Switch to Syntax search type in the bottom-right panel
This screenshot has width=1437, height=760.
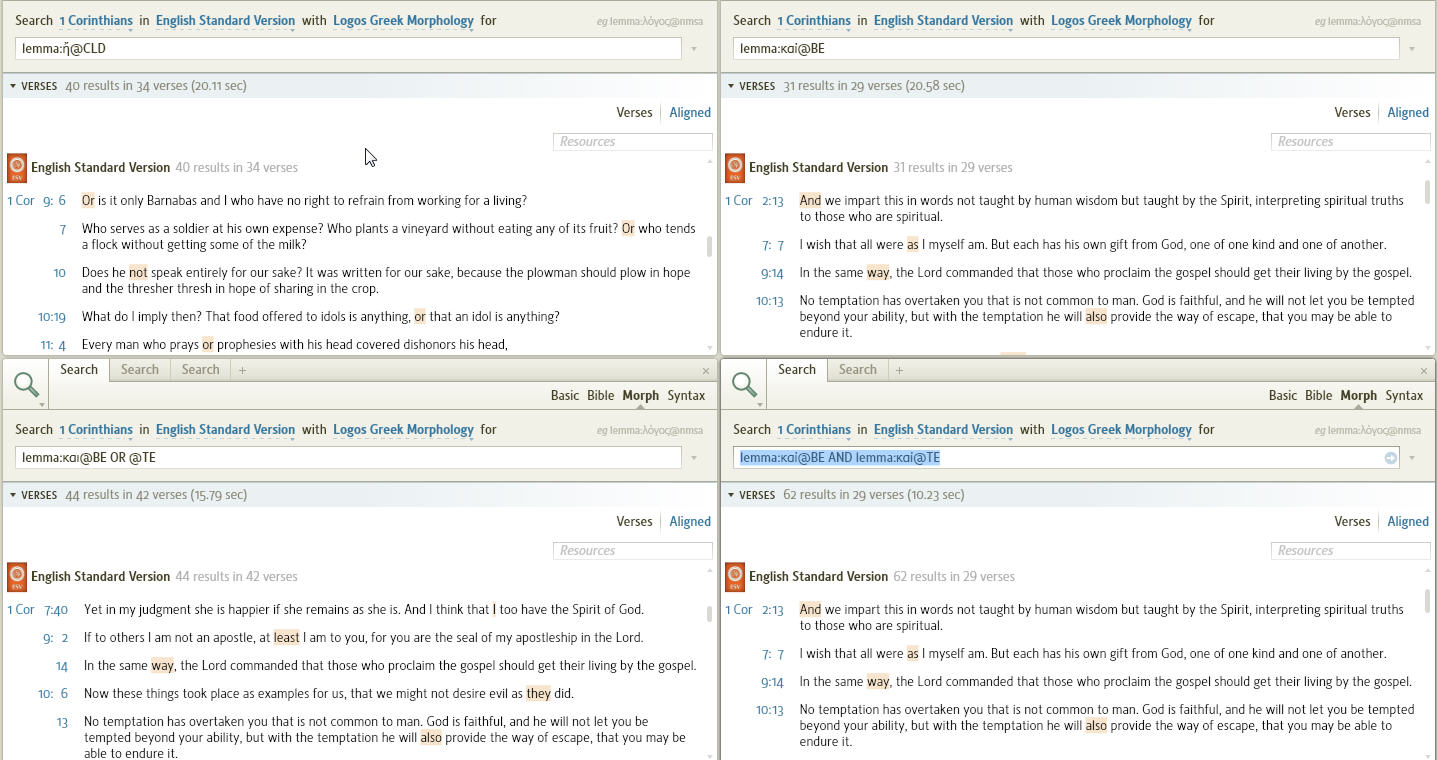click(x=1404, y=396)
